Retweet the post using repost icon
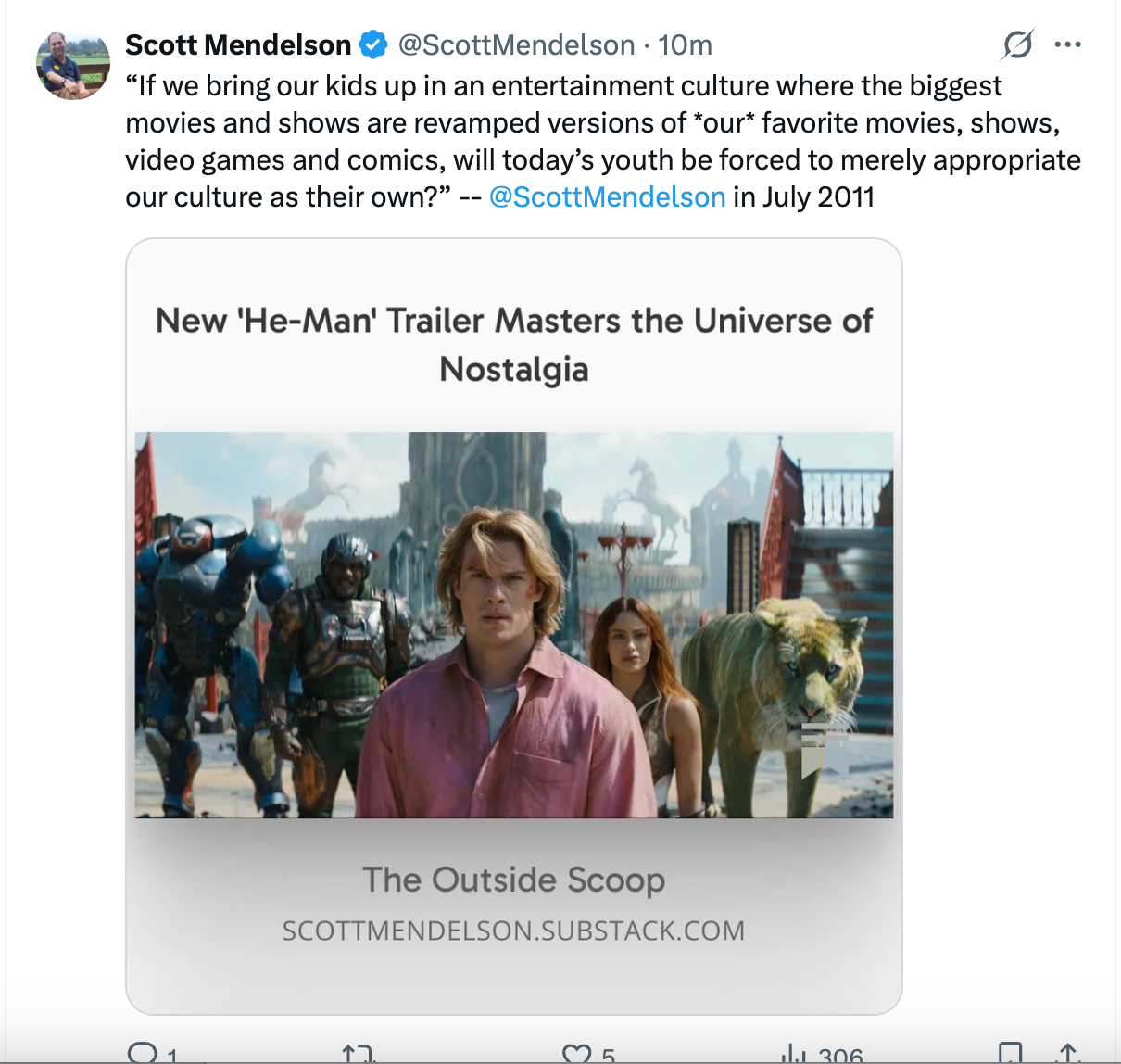The height and width of the screenshot is (1064, 1121). tap(358, 1053)
